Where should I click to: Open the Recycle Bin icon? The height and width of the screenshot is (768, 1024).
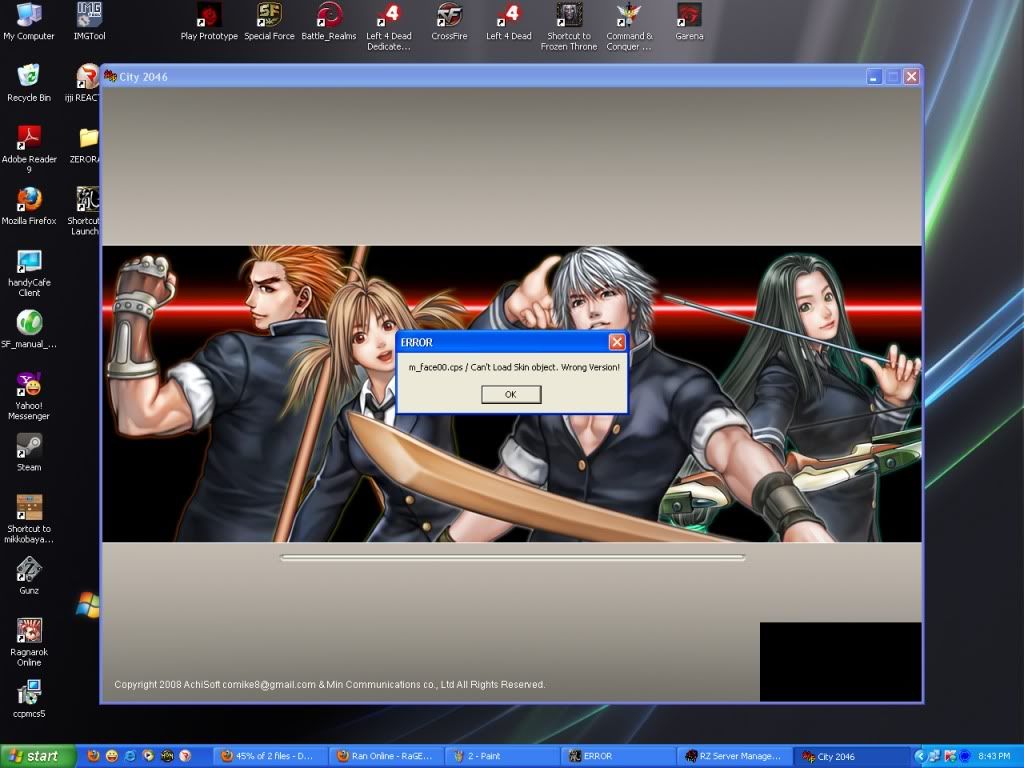[x=29, y=78]
